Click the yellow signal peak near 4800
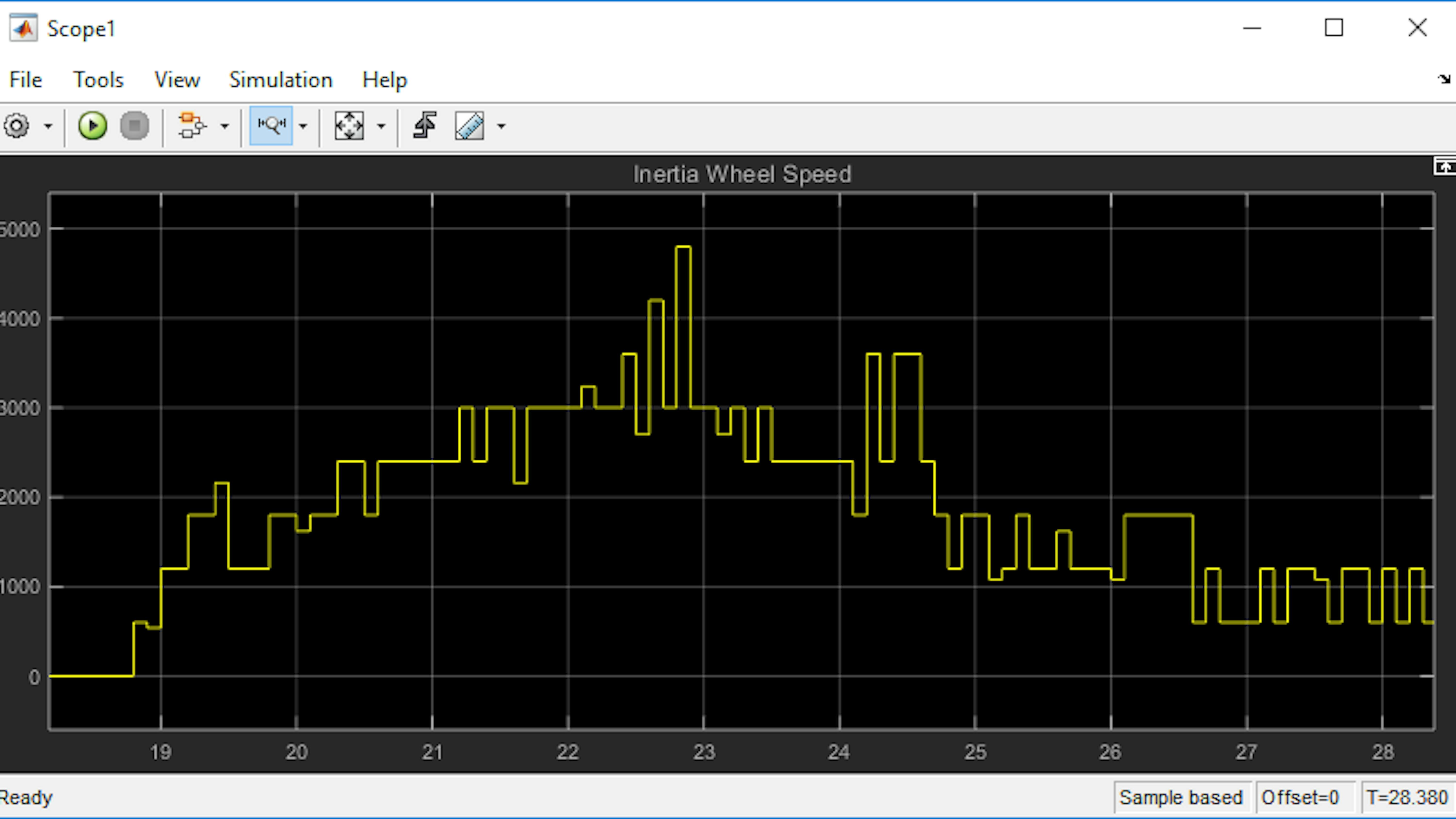The image size is (1456, 819). (x=683, y=247)
